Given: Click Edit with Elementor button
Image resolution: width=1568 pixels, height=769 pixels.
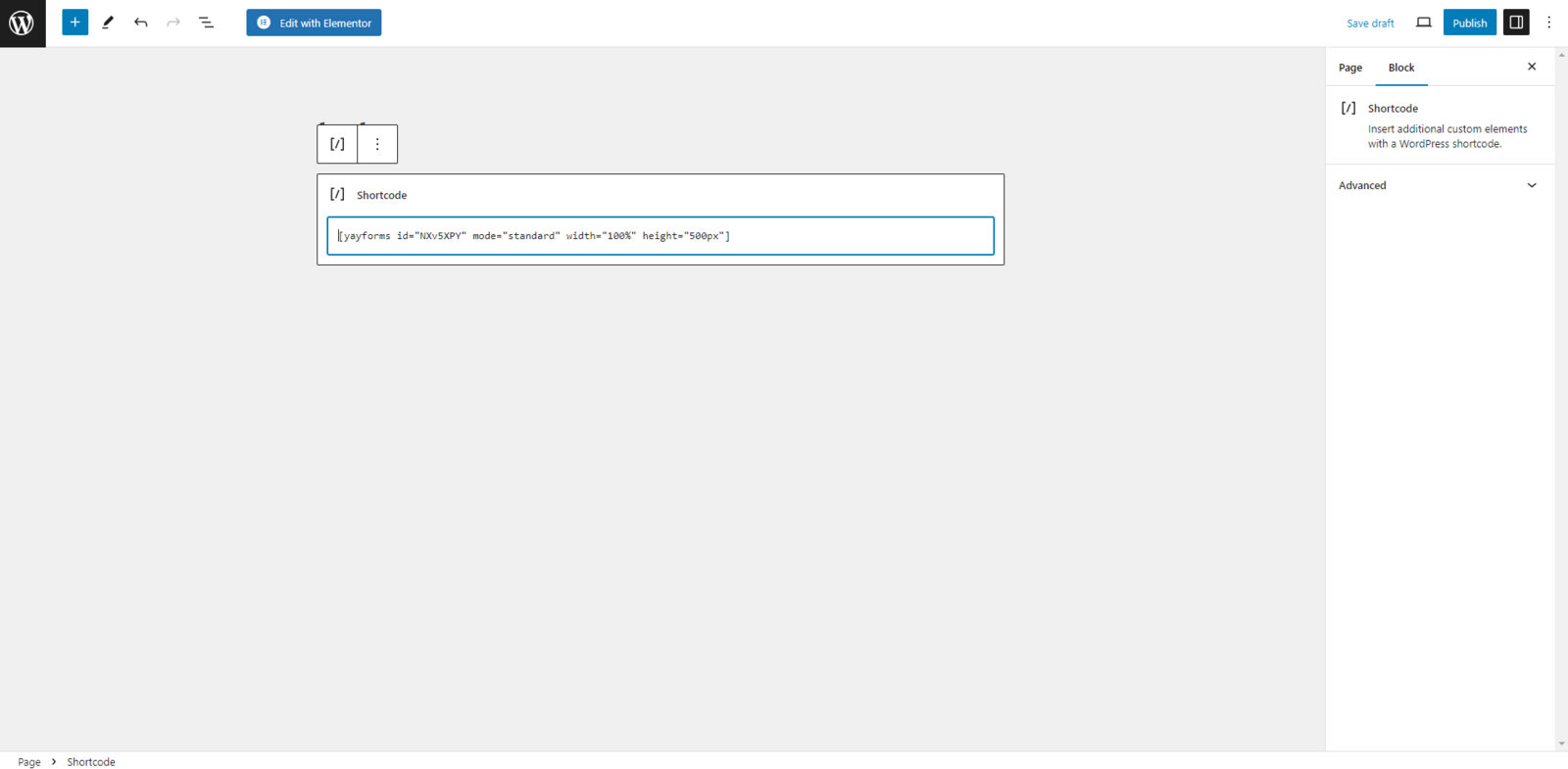Looking at the screenshot, I should point(314,23).
